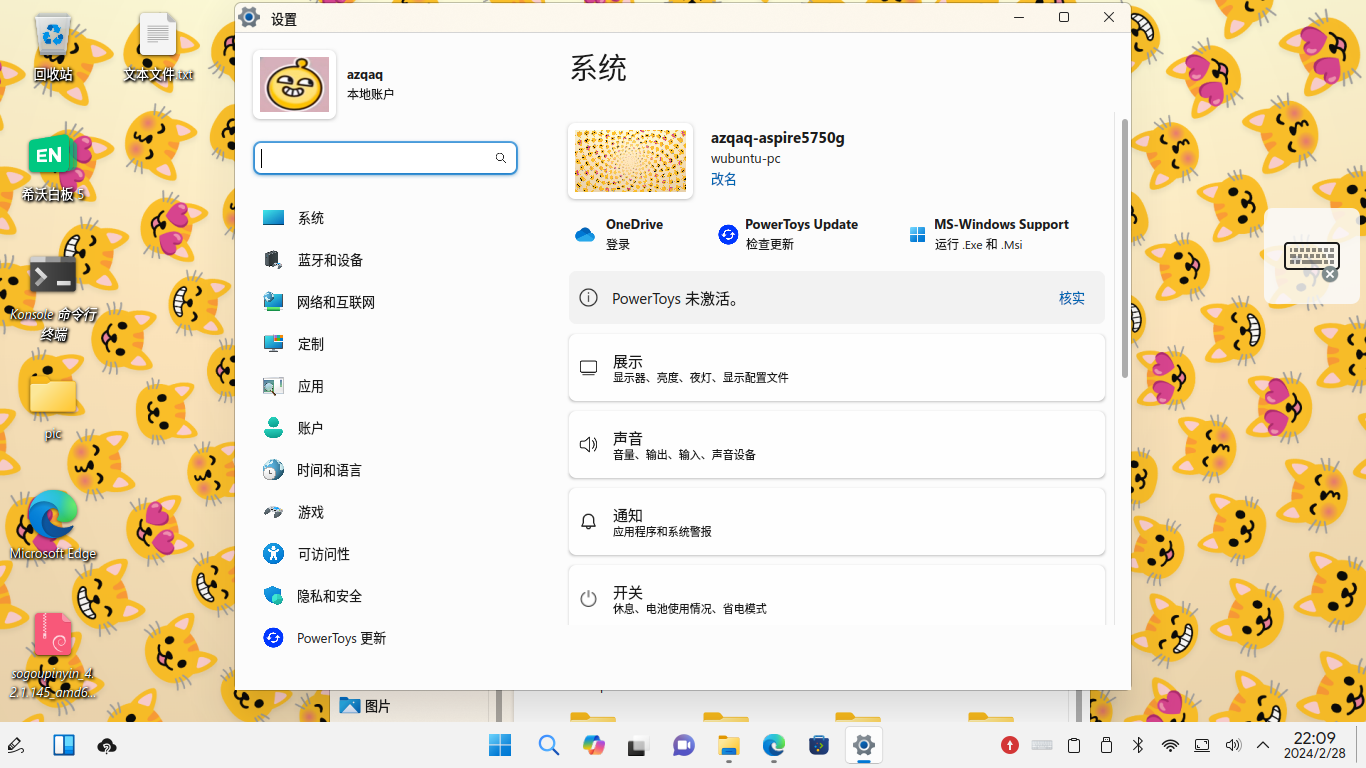Open the 回收站 desktop icon
Viewport: 1366px width, 768px height.
tap(53, 47)
